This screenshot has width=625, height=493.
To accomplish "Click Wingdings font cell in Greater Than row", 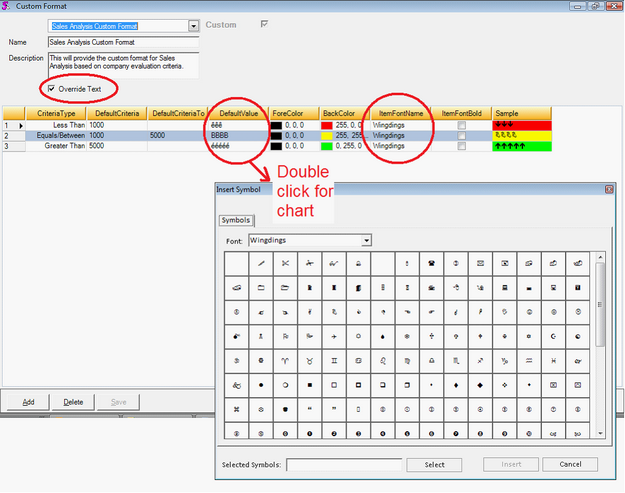I will [401, 146].
